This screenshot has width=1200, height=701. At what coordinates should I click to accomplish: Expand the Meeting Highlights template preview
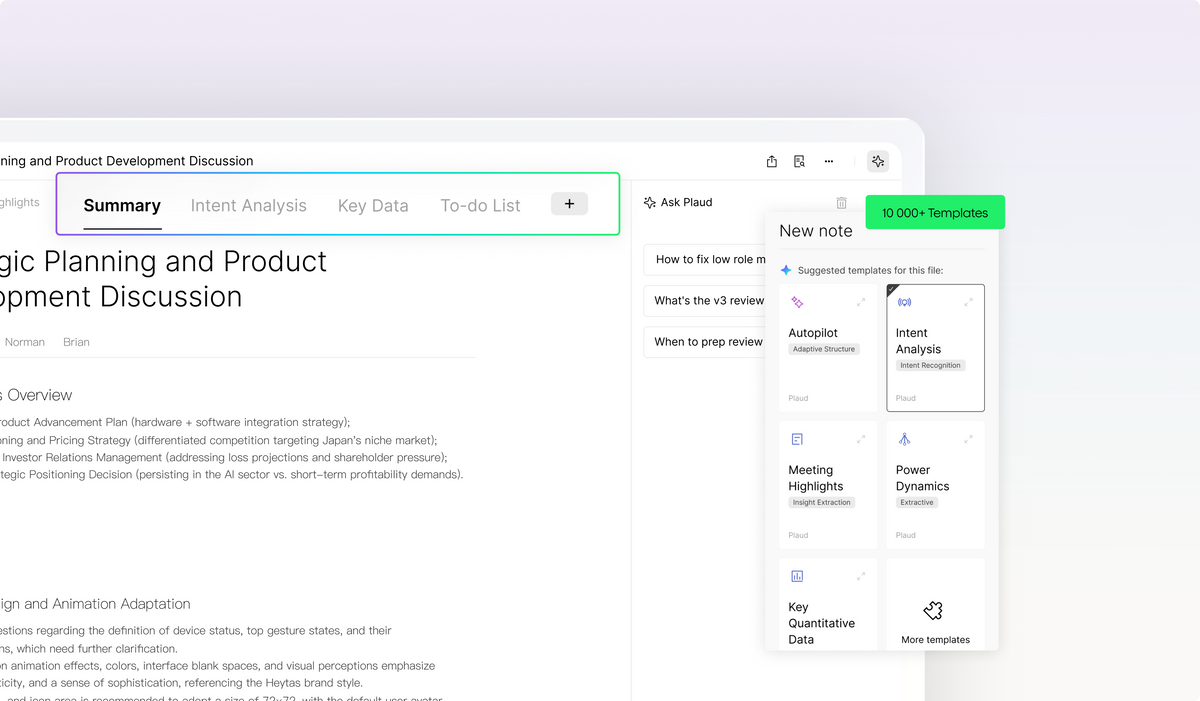(x=861, y=439)
